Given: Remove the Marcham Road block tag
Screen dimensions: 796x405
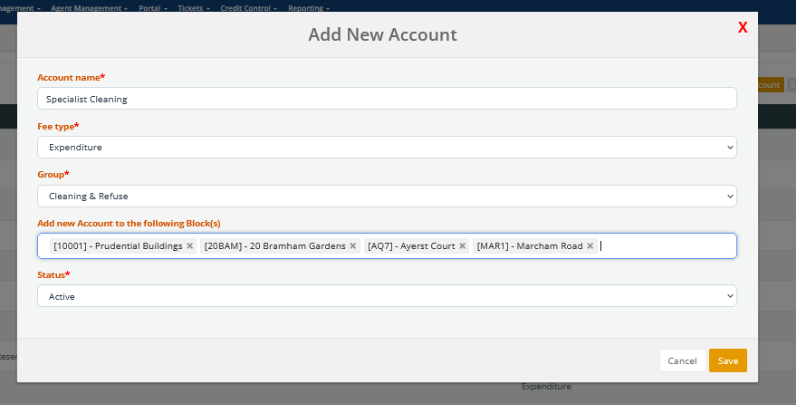Looking at the screenshot, I should [590, 246].
